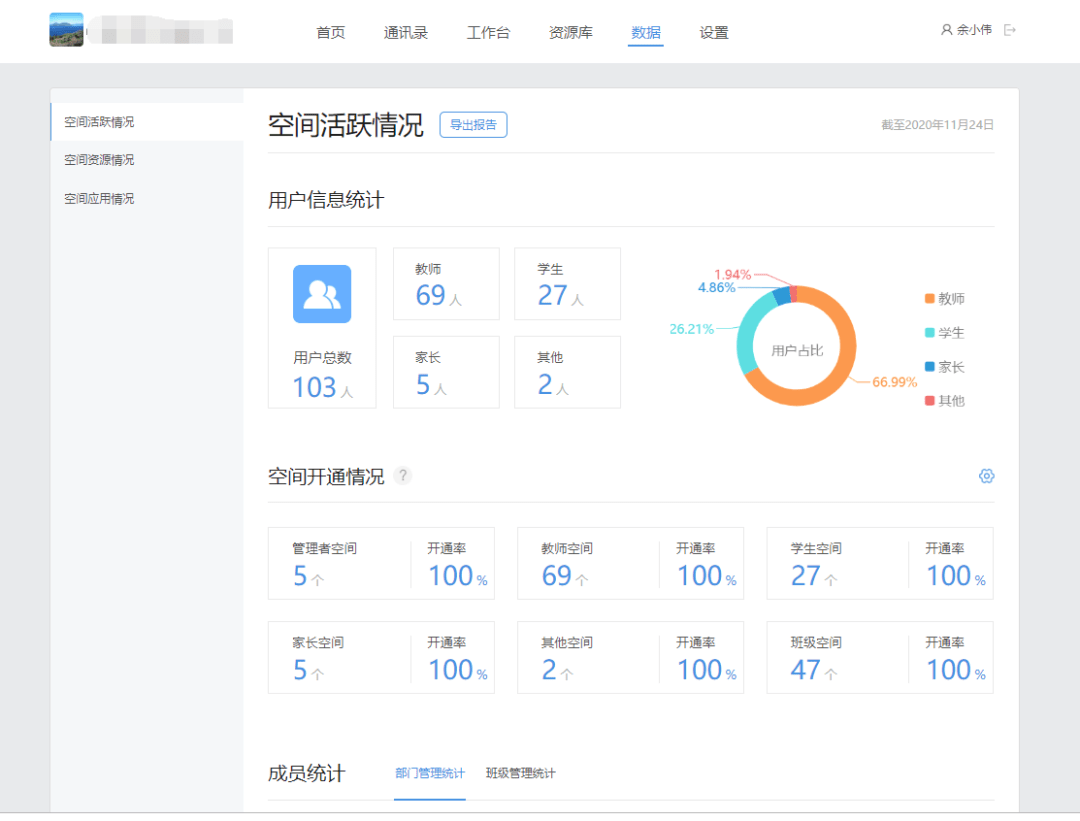Toggle the 其他 red legend swatch

coord(929,400)
